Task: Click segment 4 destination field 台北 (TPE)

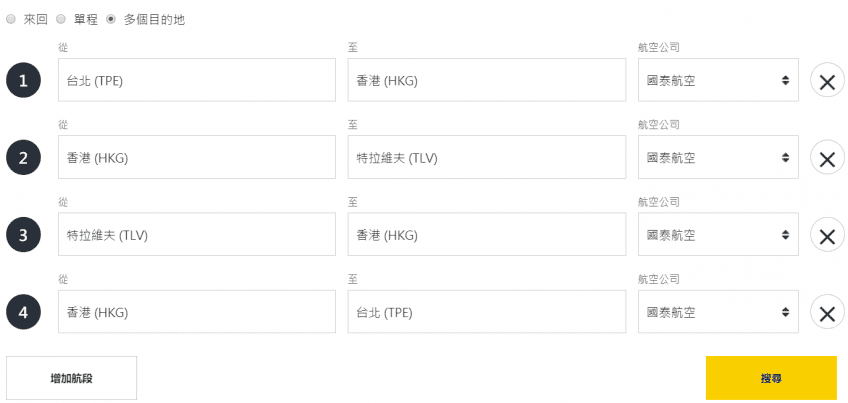Action: [486, 312]
